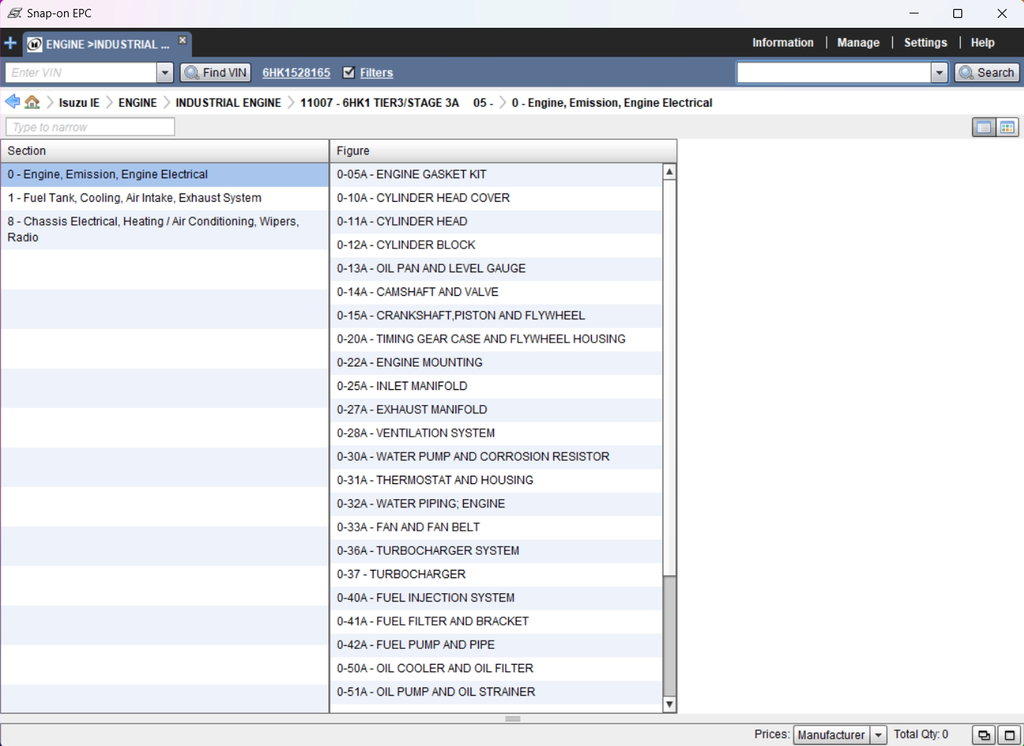Image resolution: width=1024 pixels, height=746 pixels.
Task: Go to the home icon in breadcrumb
Action: (32, 102)
